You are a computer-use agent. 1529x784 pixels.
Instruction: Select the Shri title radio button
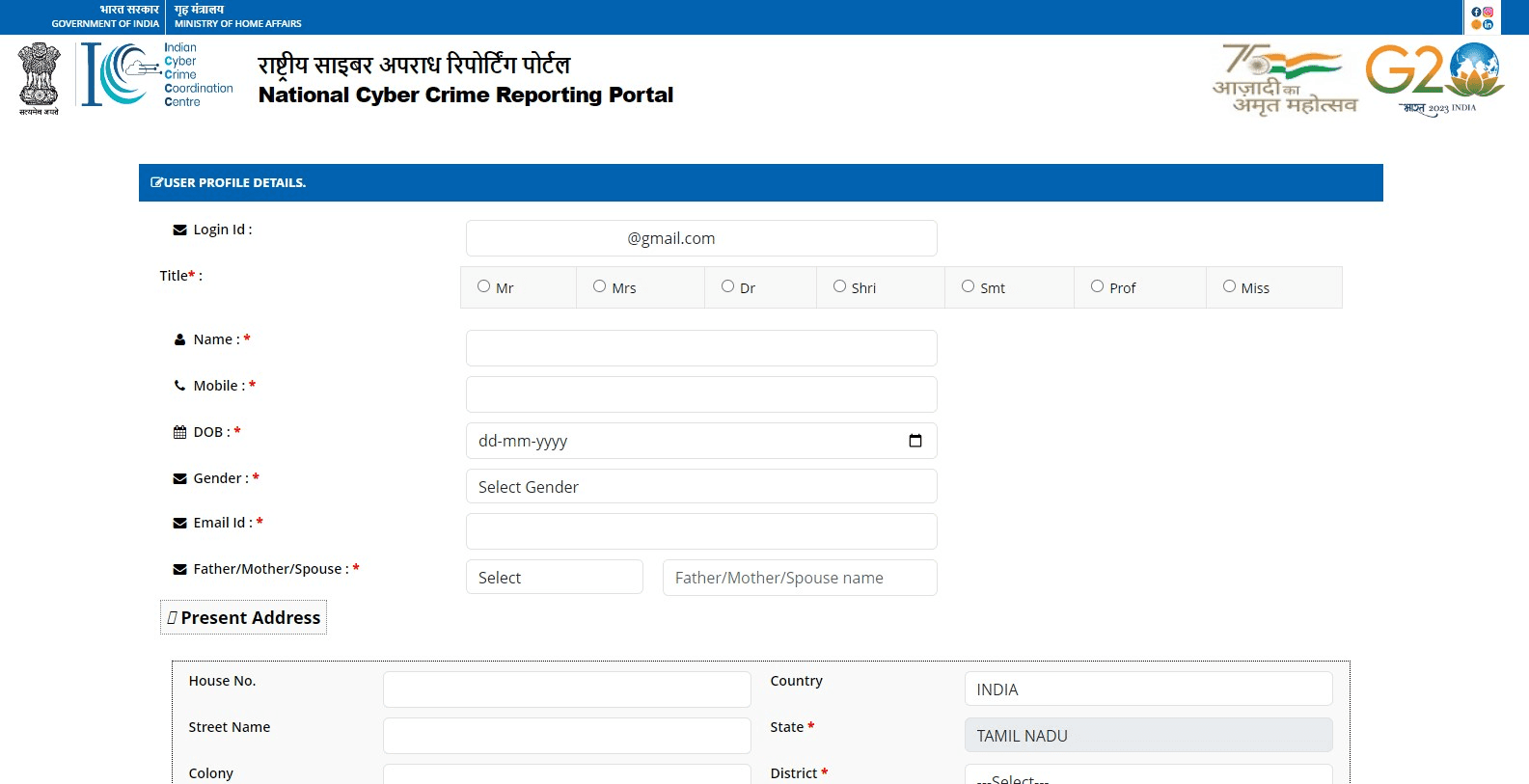click(x=839, y=286)
